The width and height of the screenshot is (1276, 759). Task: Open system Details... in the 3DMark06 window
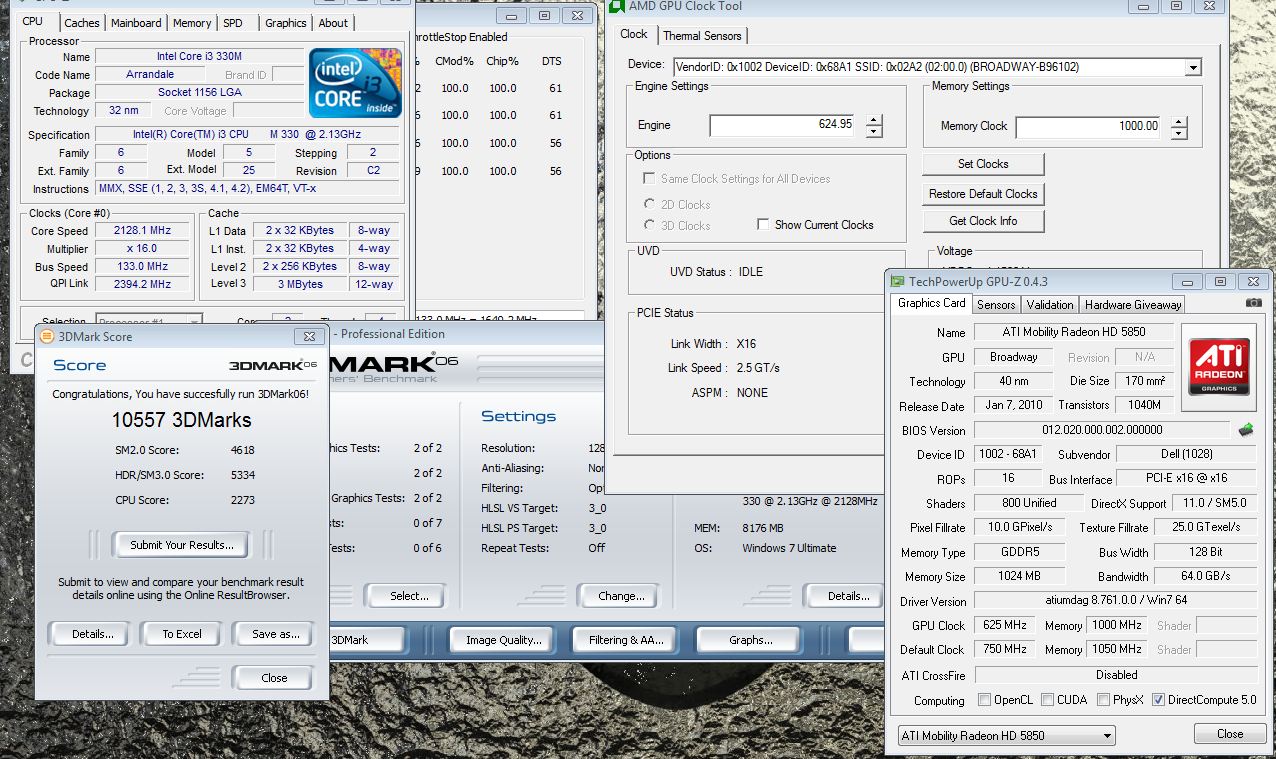point(848,596)
